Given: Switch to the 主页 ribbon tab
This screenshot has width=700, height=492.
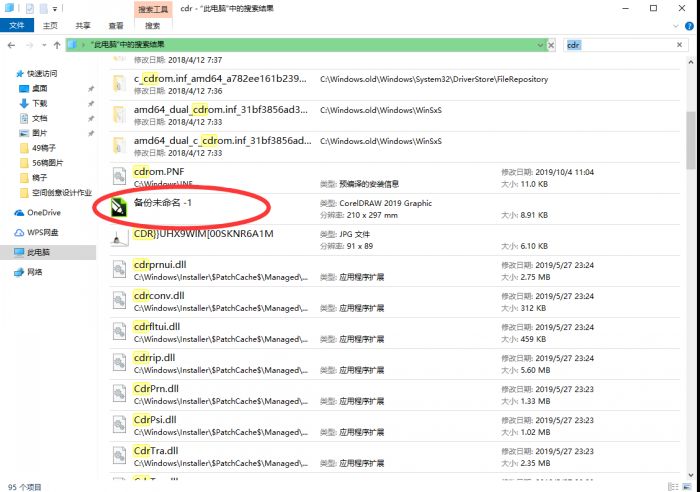Looking at the screenshot, I should (x=50, y=25).
